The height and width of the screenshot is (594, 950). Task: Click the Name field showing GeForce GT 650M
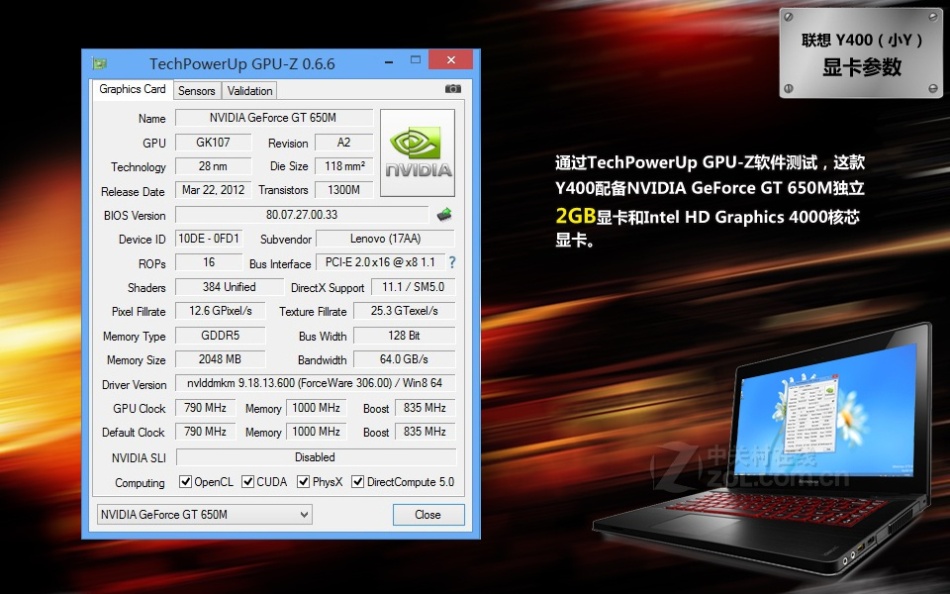point(274,118)
